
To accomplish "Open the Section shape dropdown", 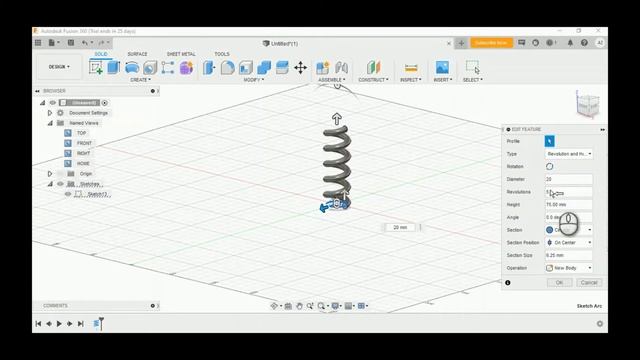I will tap(569, 230).
